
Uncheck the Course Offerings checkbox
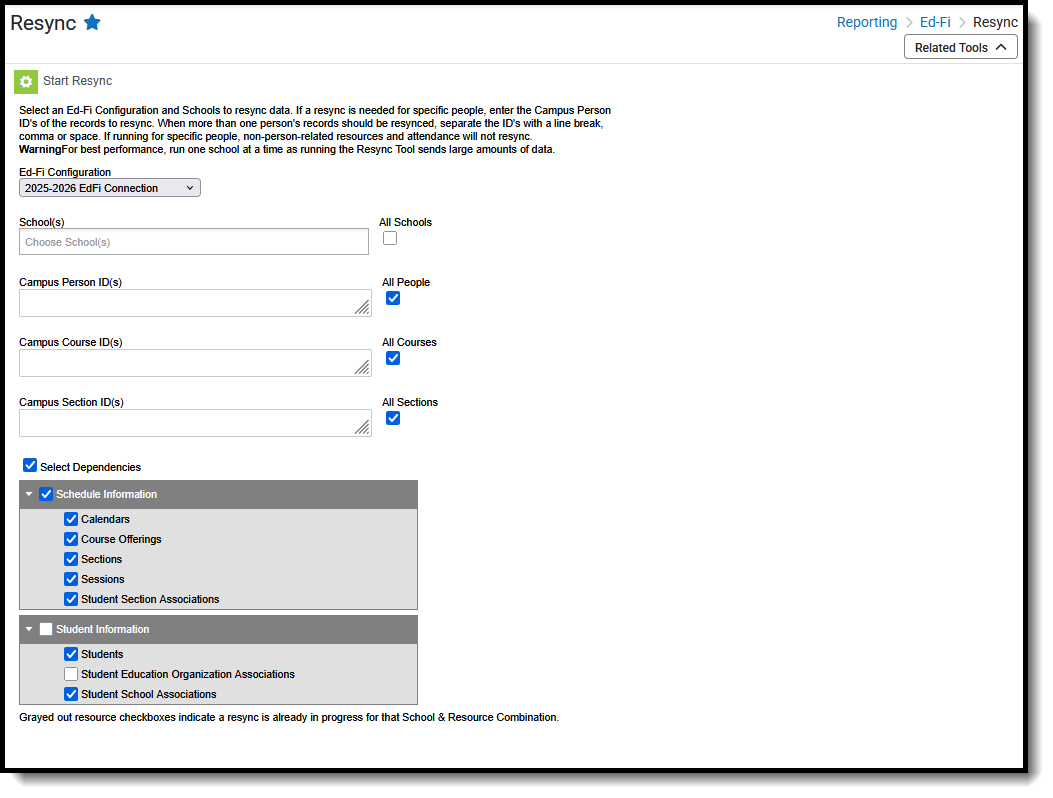tap(71, 539)
